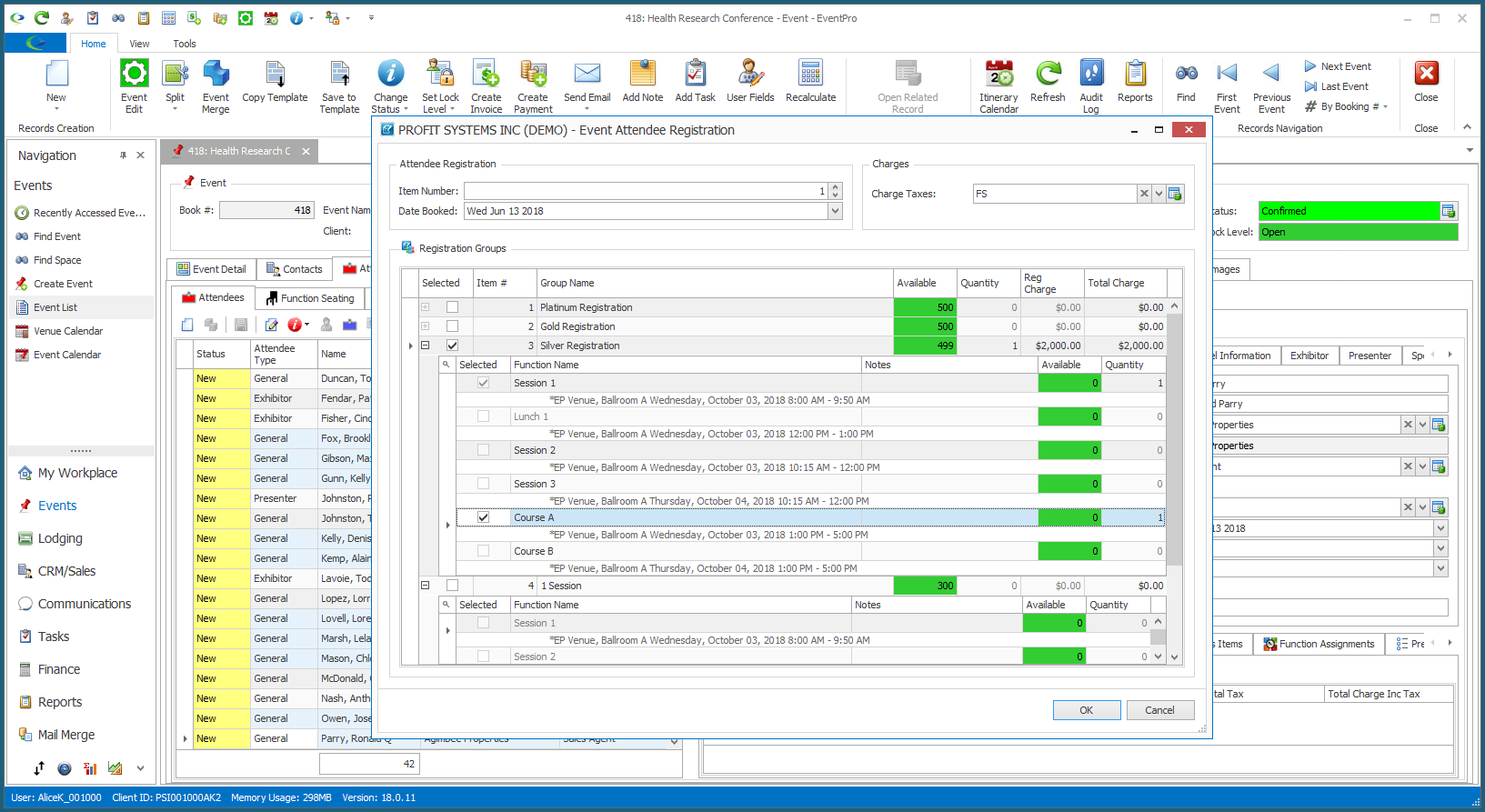Open the Charge Taxes dropdown arrow
This screenshot has height=812, width=1485.
(x=1159, y=194)
